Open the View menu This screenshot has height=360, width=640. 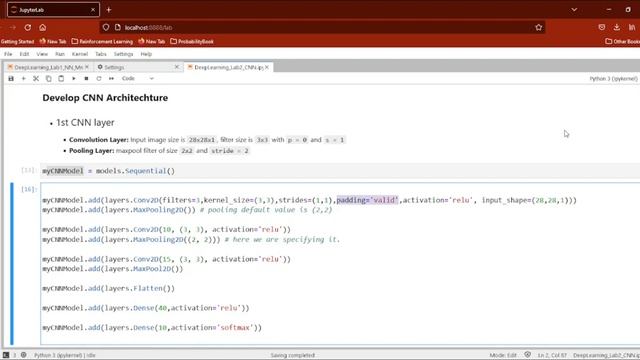tap(42, 54)
